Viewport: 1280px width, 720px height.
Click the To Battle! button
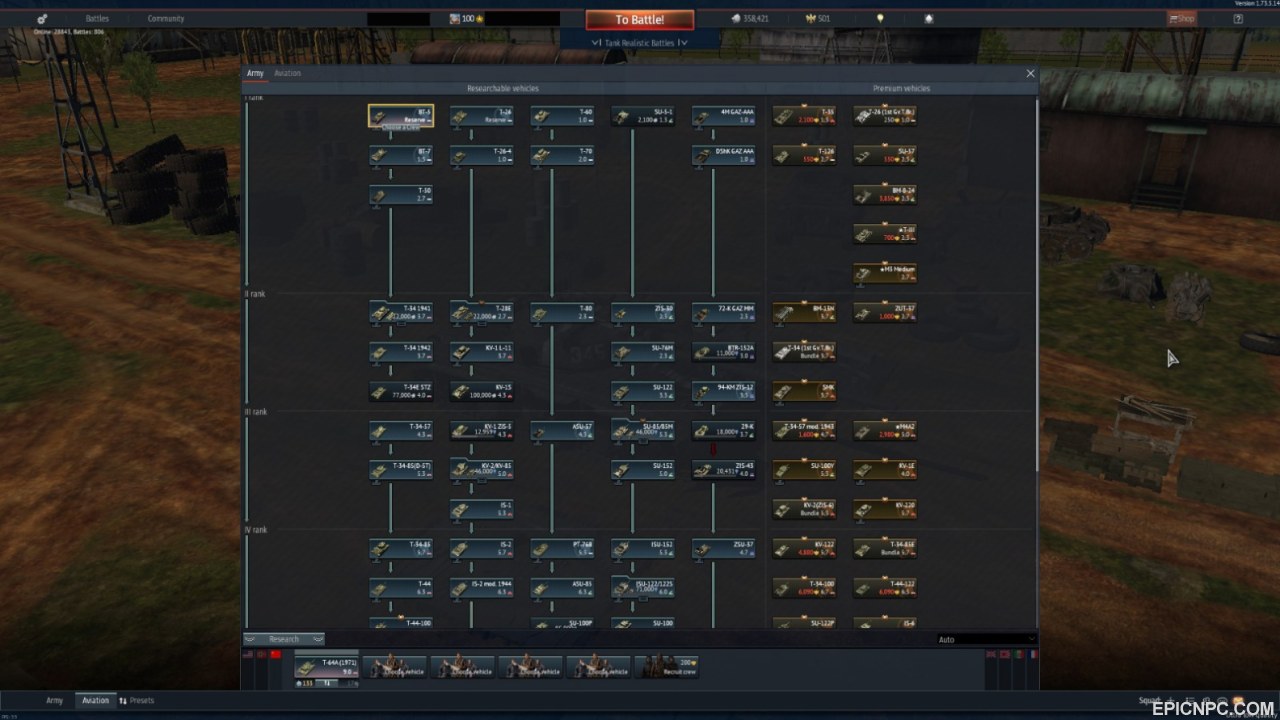[640, 19]
